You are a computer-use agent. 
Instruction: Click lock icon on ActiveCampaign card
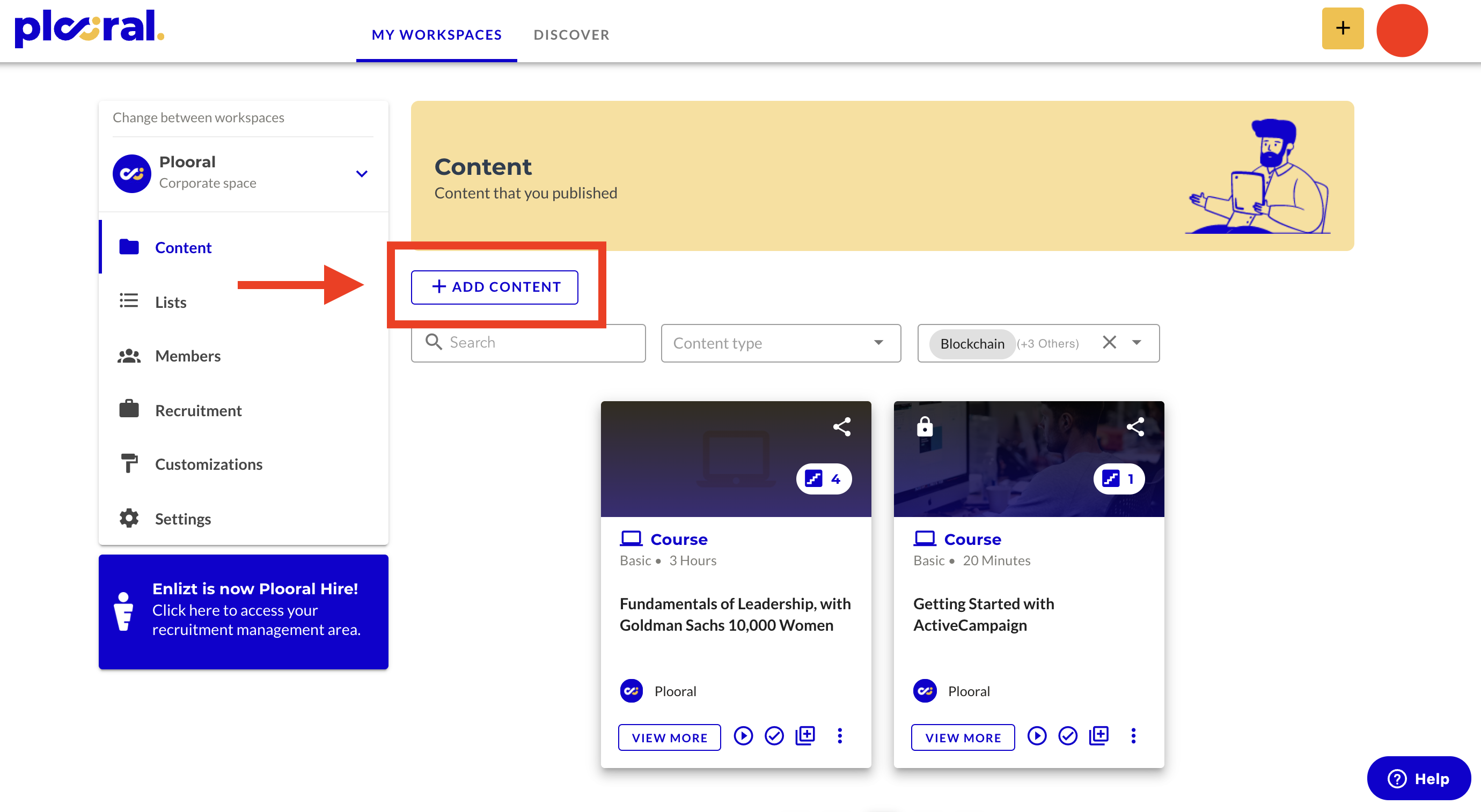coord(925,426)
